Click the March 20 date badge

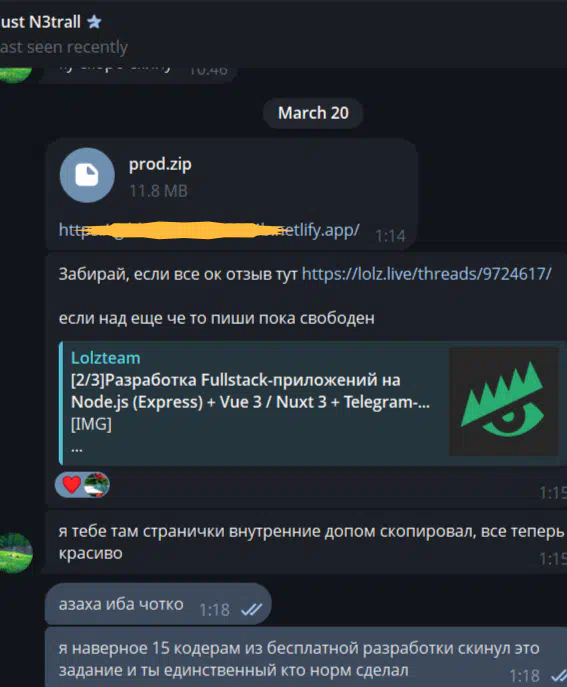coord(313,113)
